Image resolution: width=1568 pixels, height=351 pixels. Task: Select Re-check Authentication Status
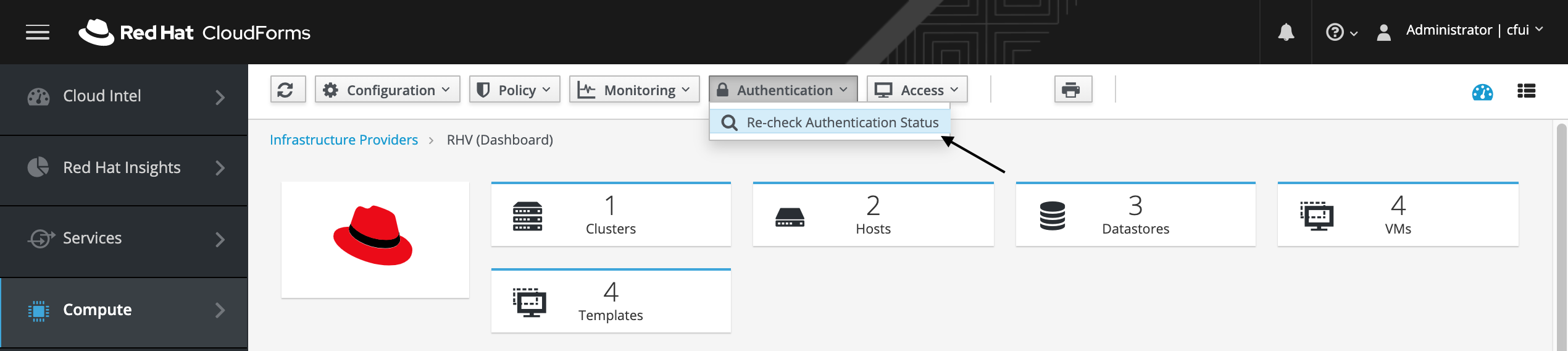pos(830,122)
